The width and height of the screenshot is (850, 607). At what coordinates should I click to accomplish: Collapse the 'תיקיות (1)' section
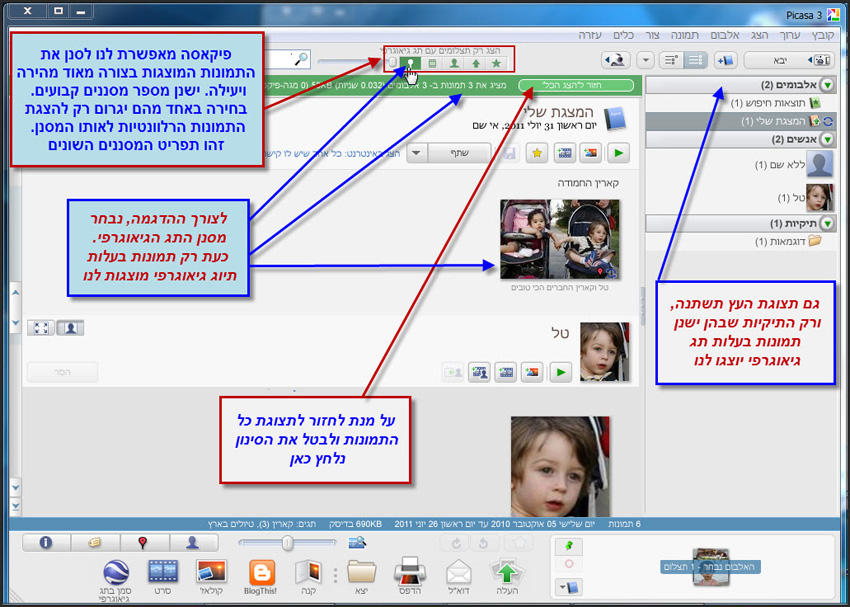827,223
